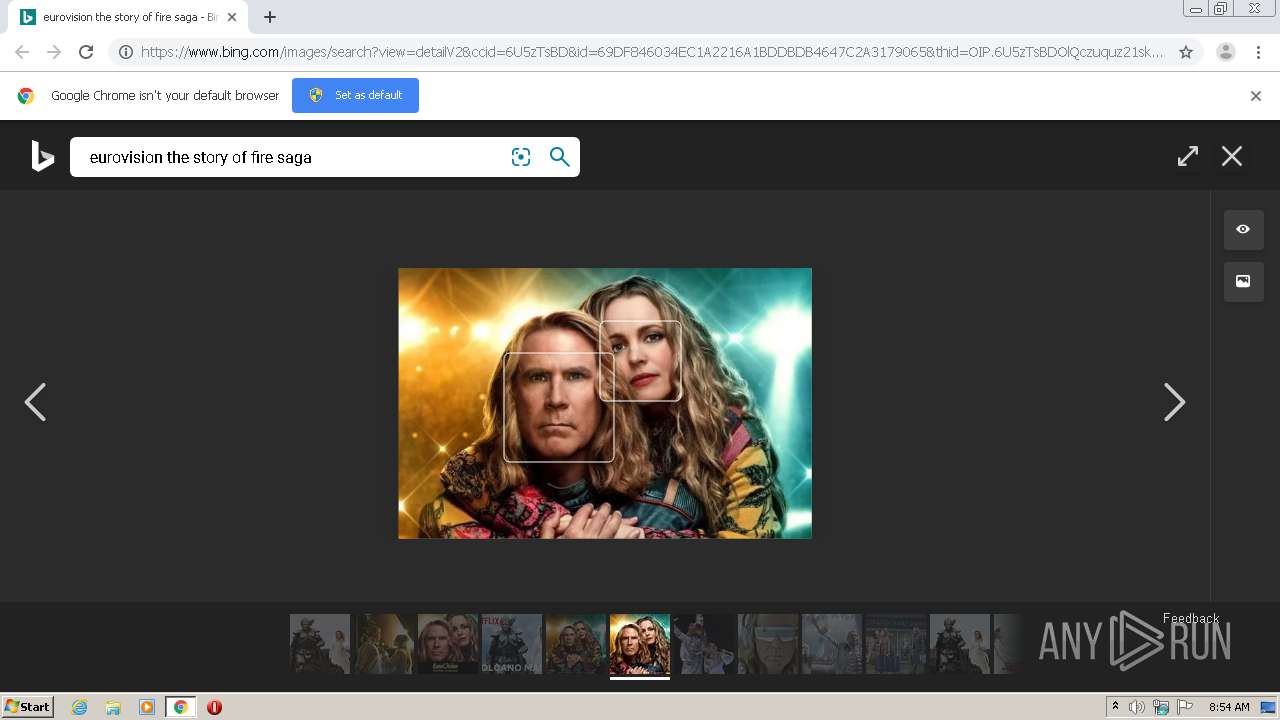The image size is (1280, 720).
Task: Open visual search camera icon
Action: 521,157
